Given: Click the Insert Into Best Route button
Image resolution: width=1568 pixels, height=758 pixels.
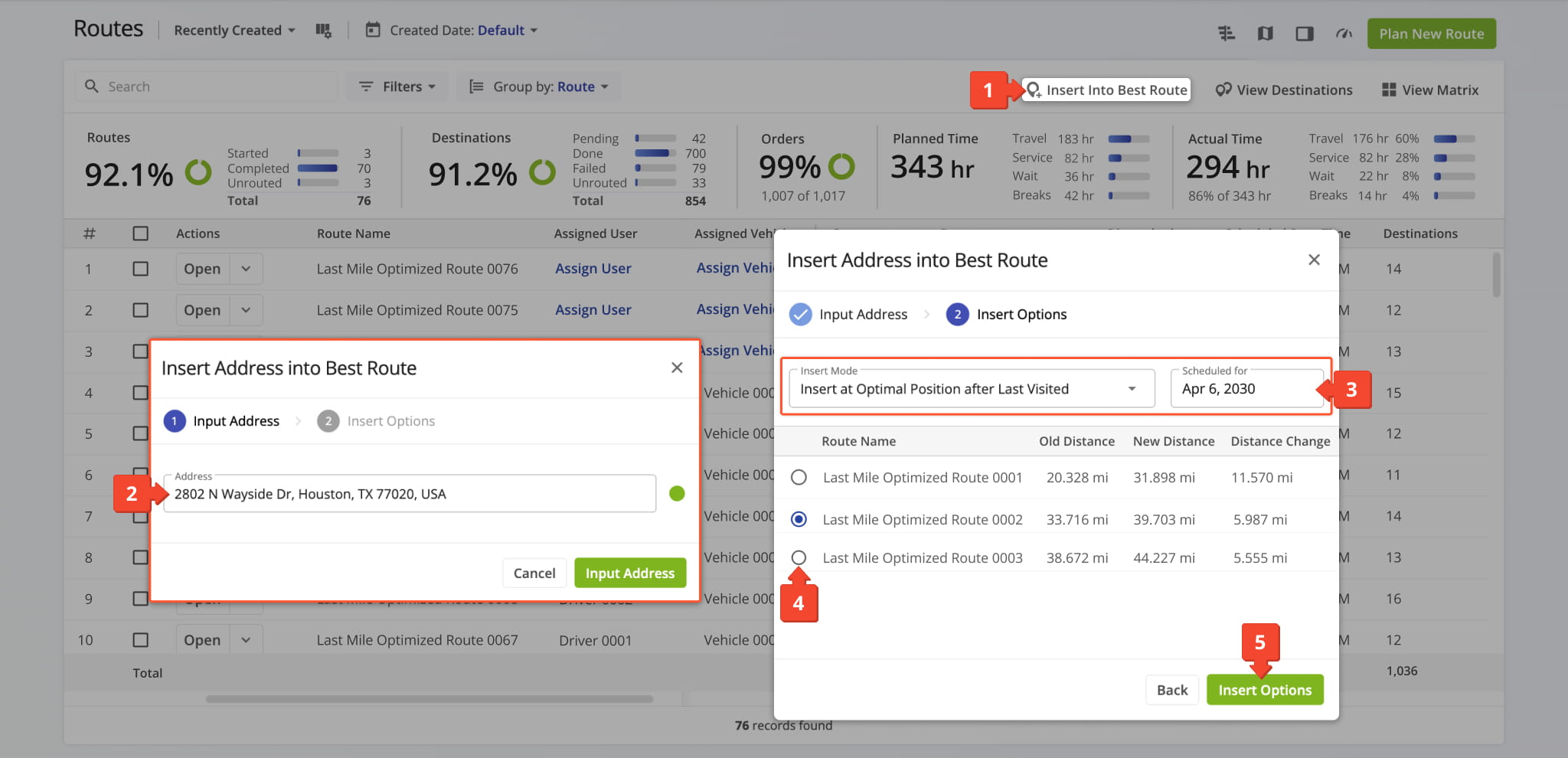Looking at the screenshot, I should click(1107, 90).
